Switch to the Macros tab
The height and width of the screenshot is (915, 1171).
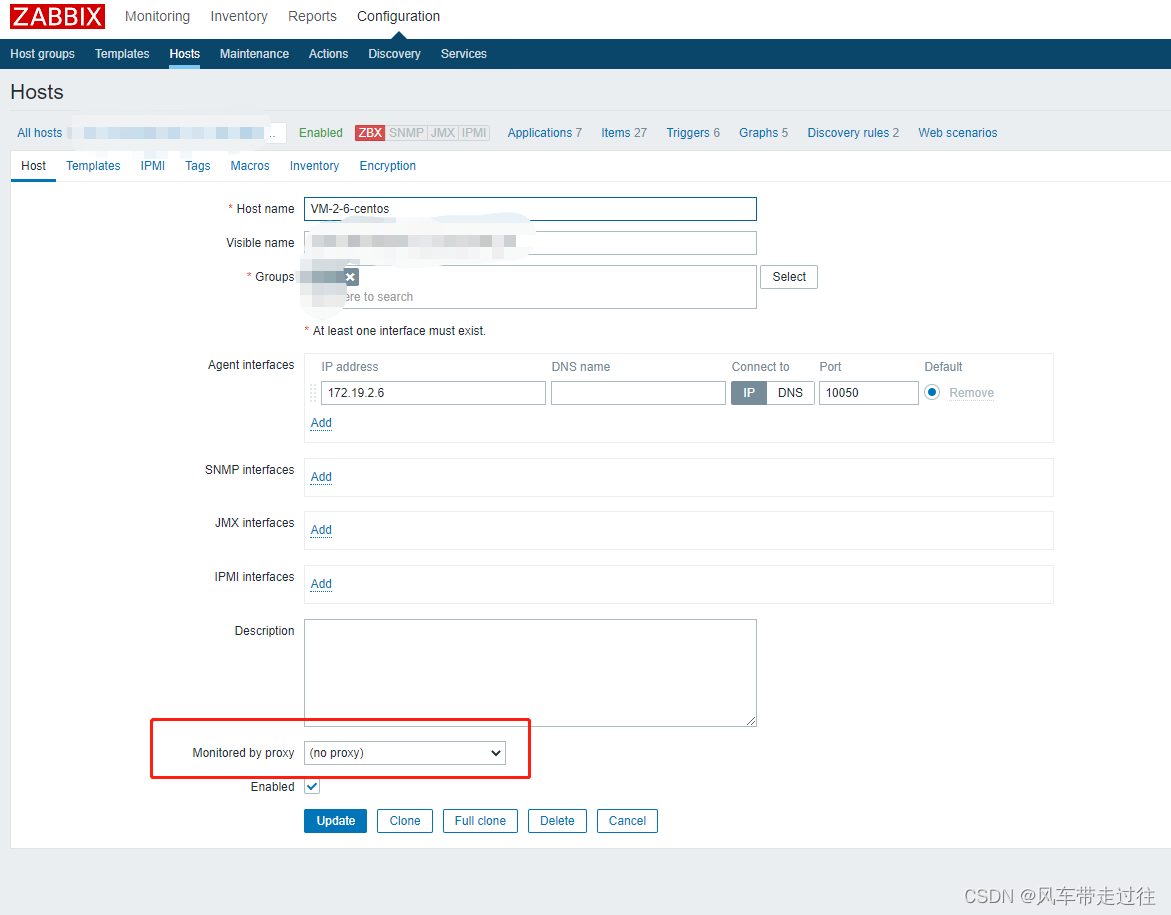tap(249, 166)
